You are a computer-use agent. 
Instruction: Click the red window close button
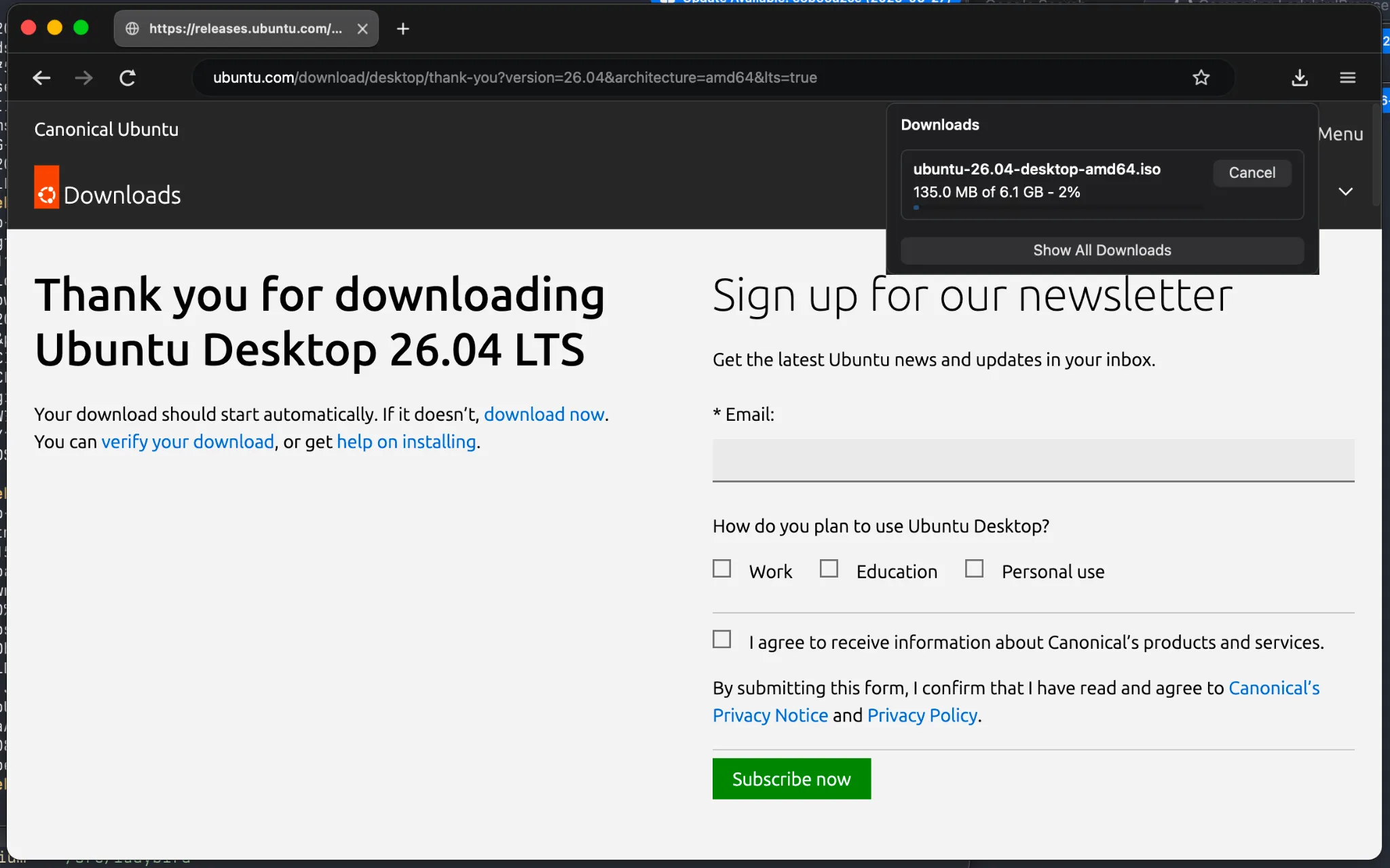tap(29, 28)
